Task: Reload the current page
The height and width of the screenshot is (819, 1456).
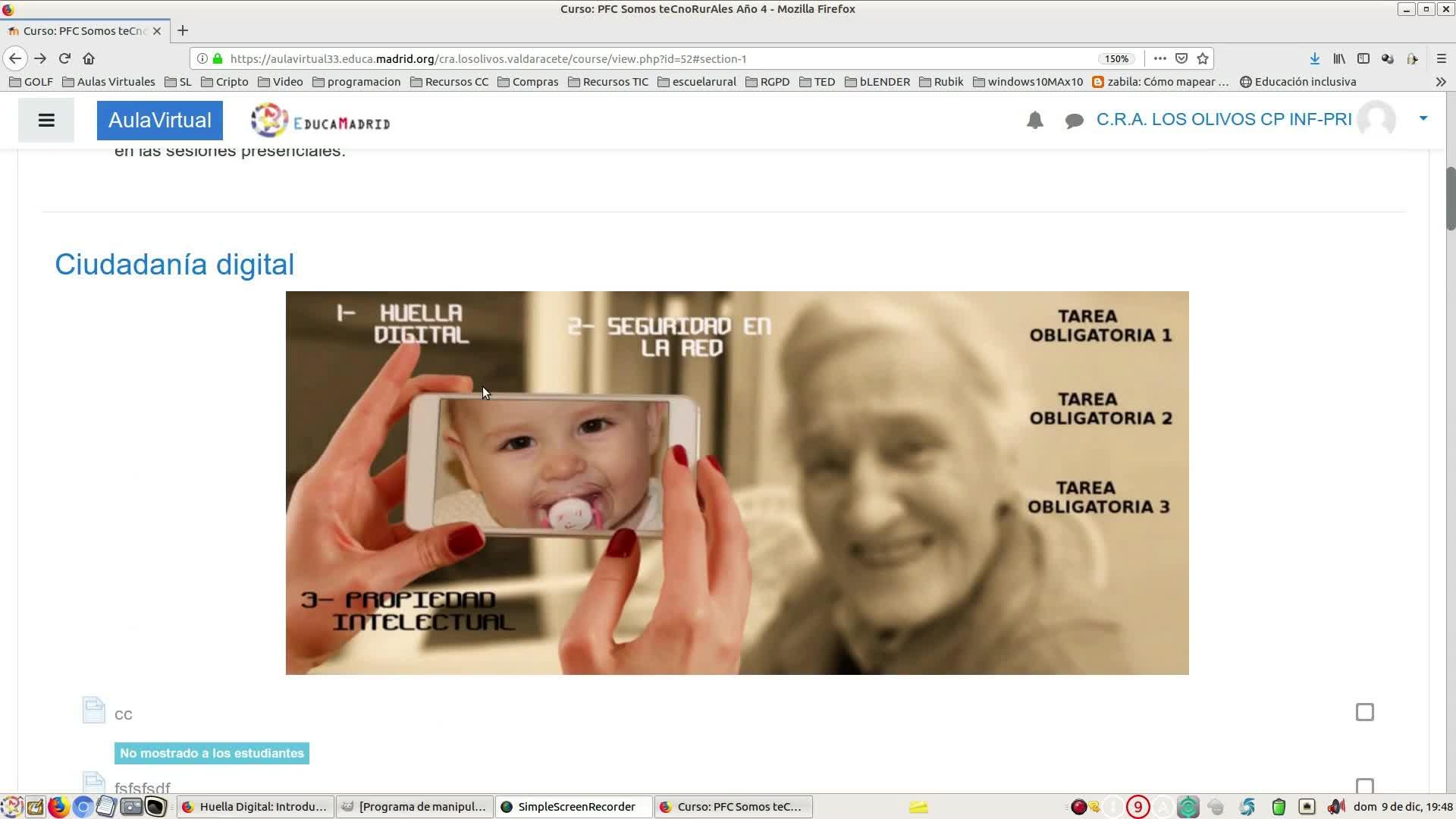Action: 64,58
